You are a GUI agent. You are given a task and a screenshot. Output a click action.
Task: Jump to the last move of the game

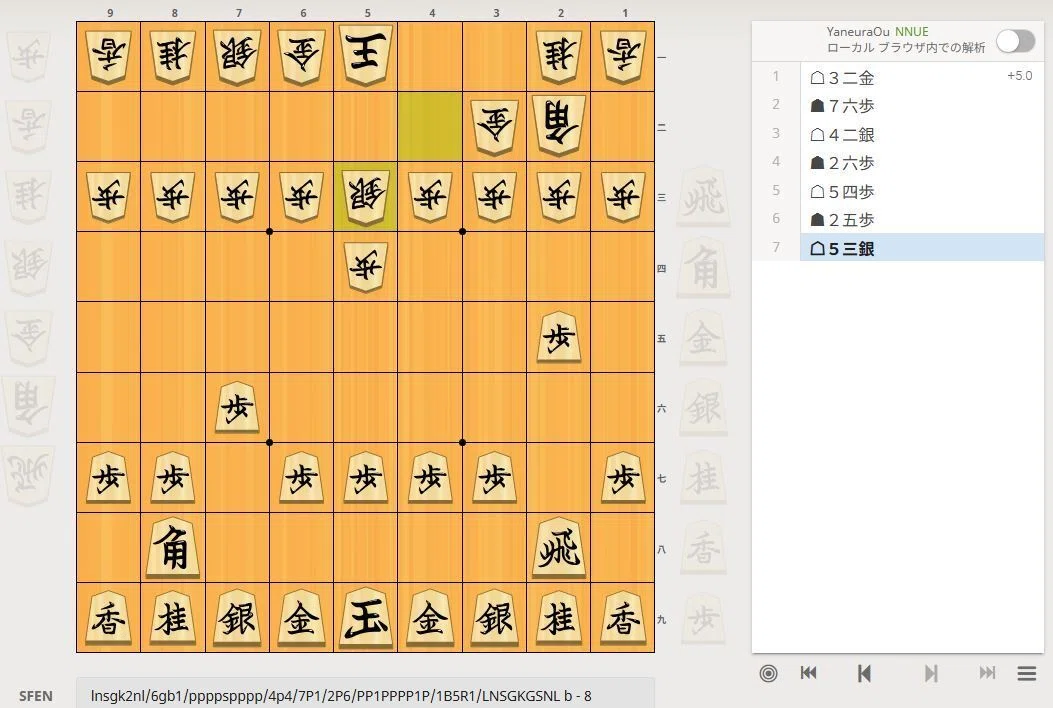pos(987,673)
